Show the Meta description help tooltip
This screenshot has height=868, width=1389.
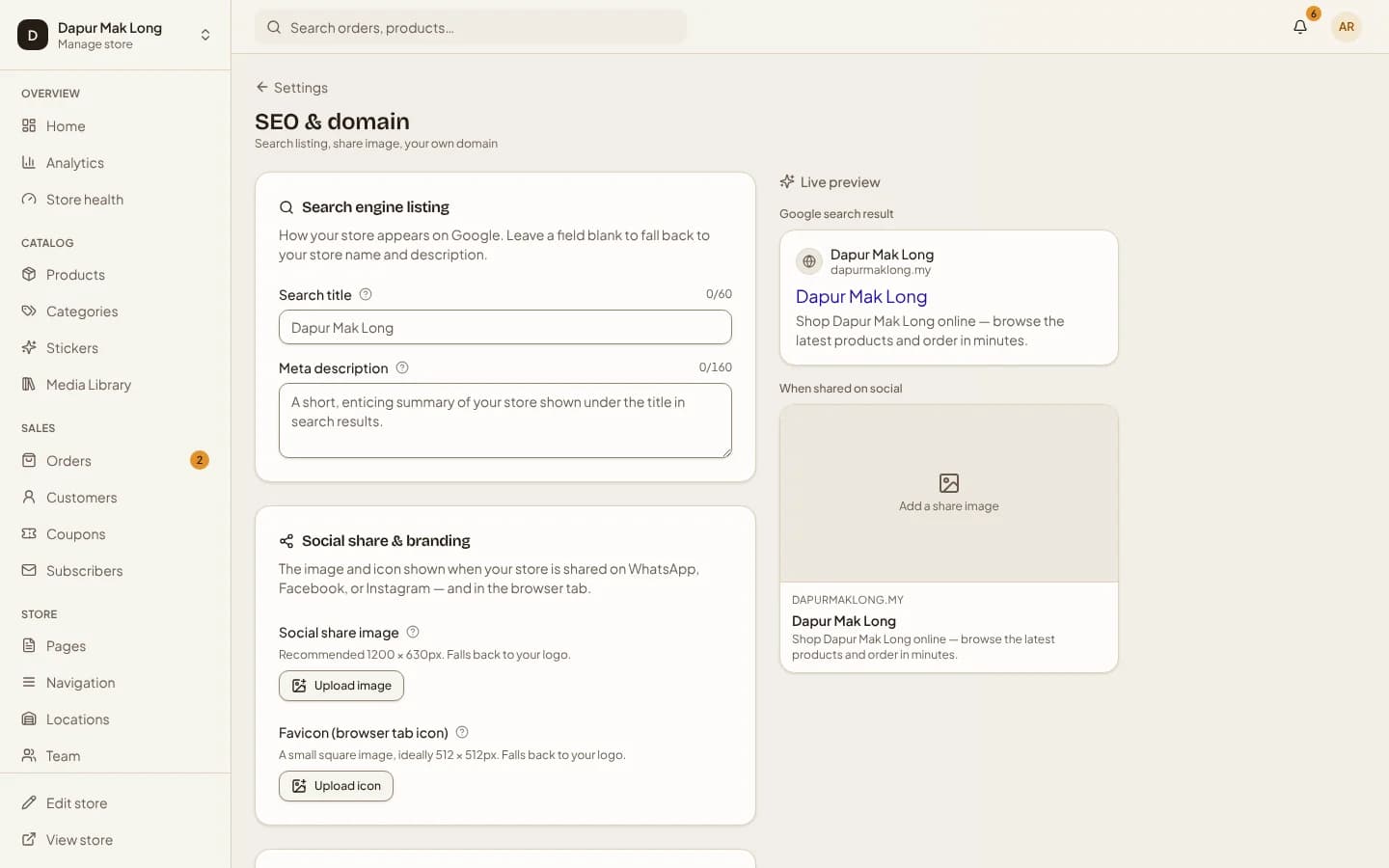coord(402,368)
